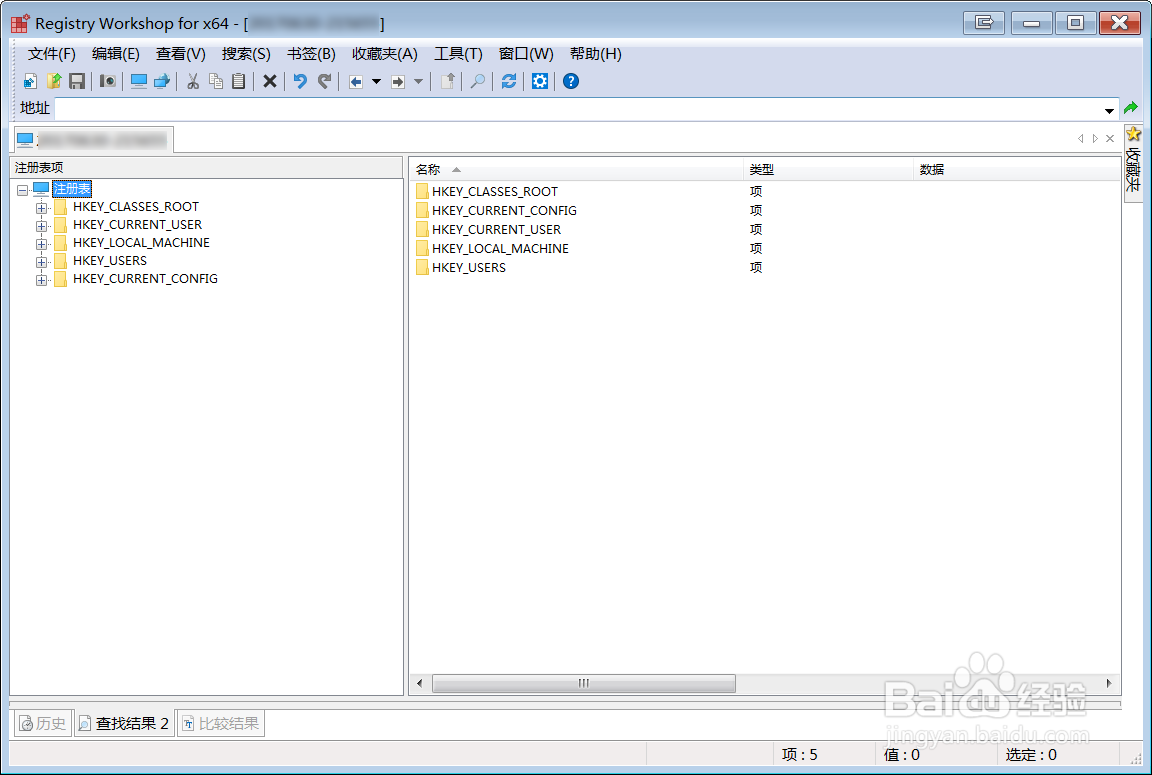The image size is (1152, 775).
Task: Close the current document tab with the X
Action: tap(1110, 138)
